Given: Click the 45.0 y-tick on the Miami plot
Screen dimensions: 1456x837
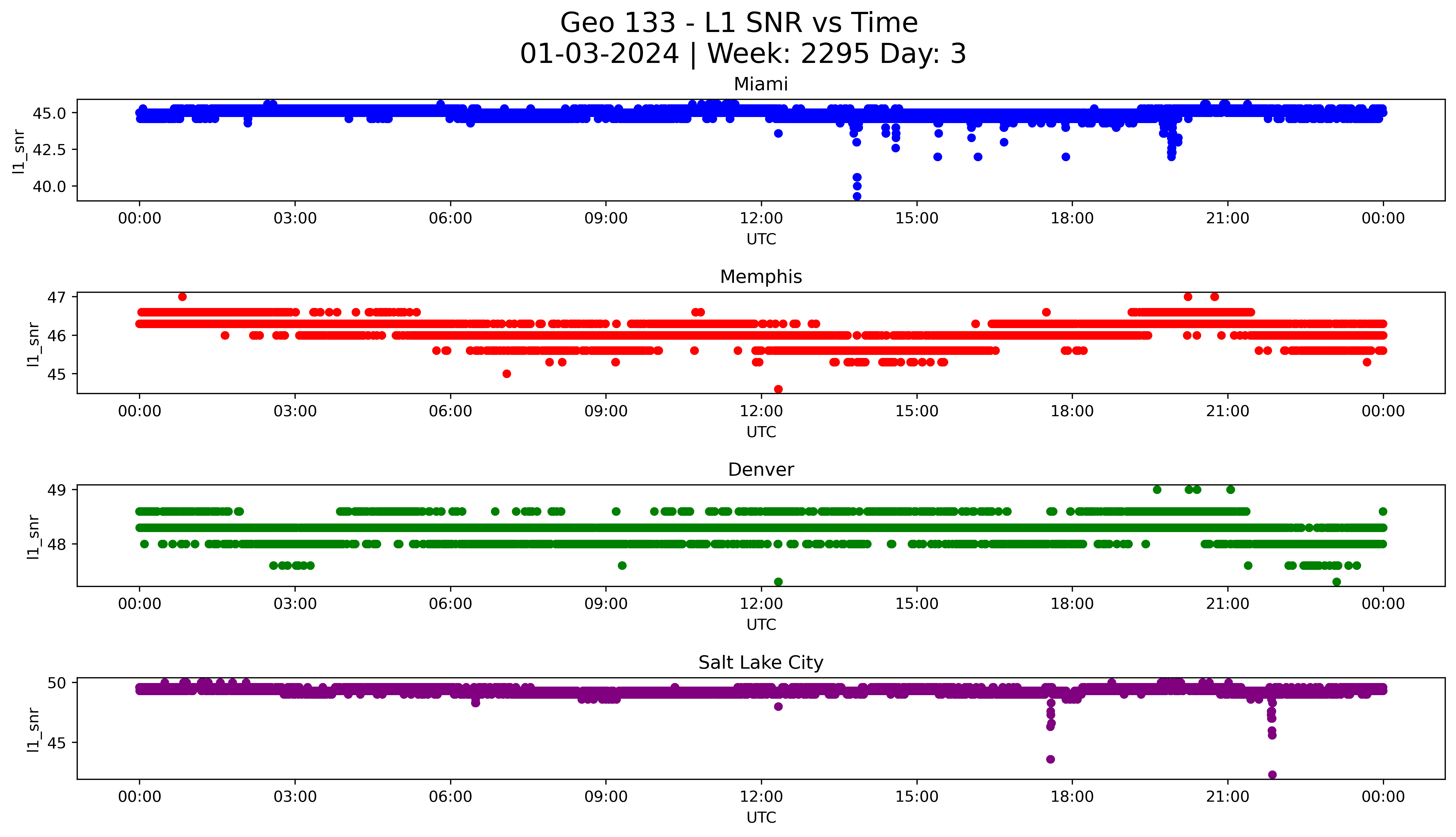Looking at the screenshot, I should [49, 113].
